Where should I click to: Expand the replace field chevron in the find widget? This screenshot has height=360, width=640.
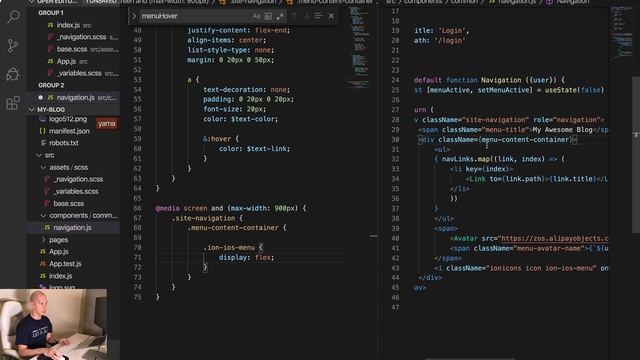(x=133, y=16)
